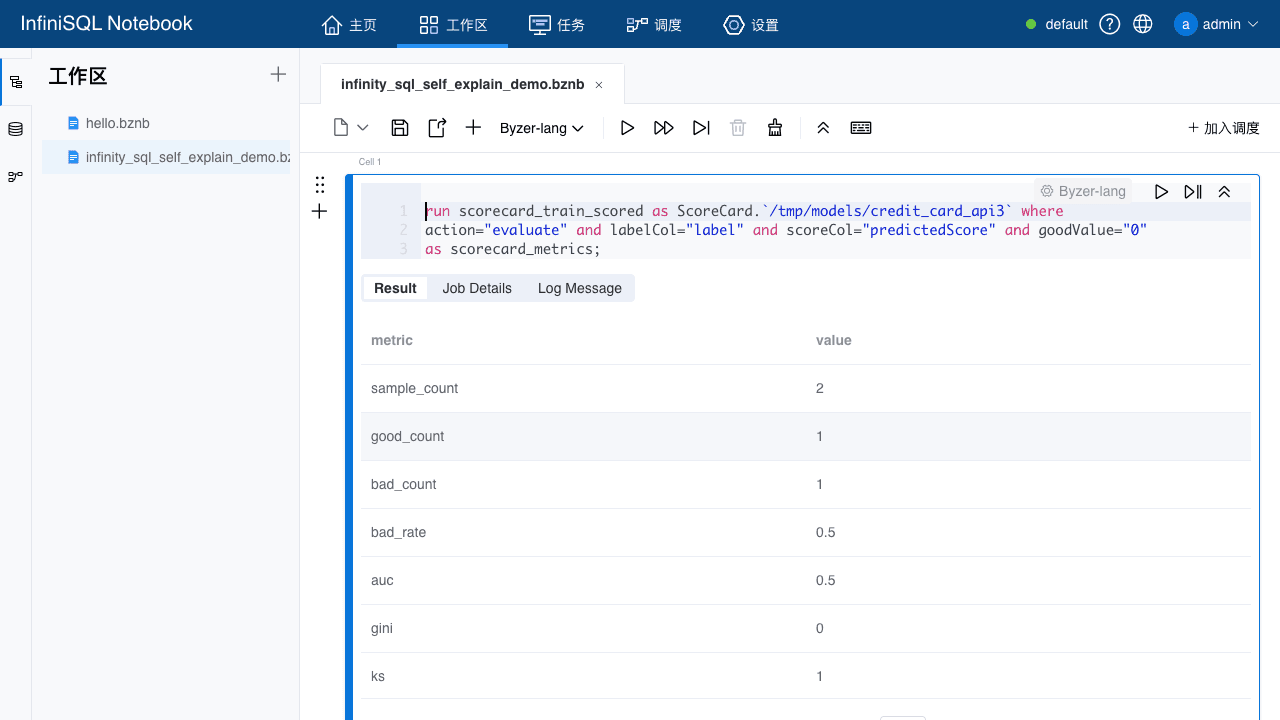
Task: Save the notebook with the save icon
Action: (x=400, y=128)
